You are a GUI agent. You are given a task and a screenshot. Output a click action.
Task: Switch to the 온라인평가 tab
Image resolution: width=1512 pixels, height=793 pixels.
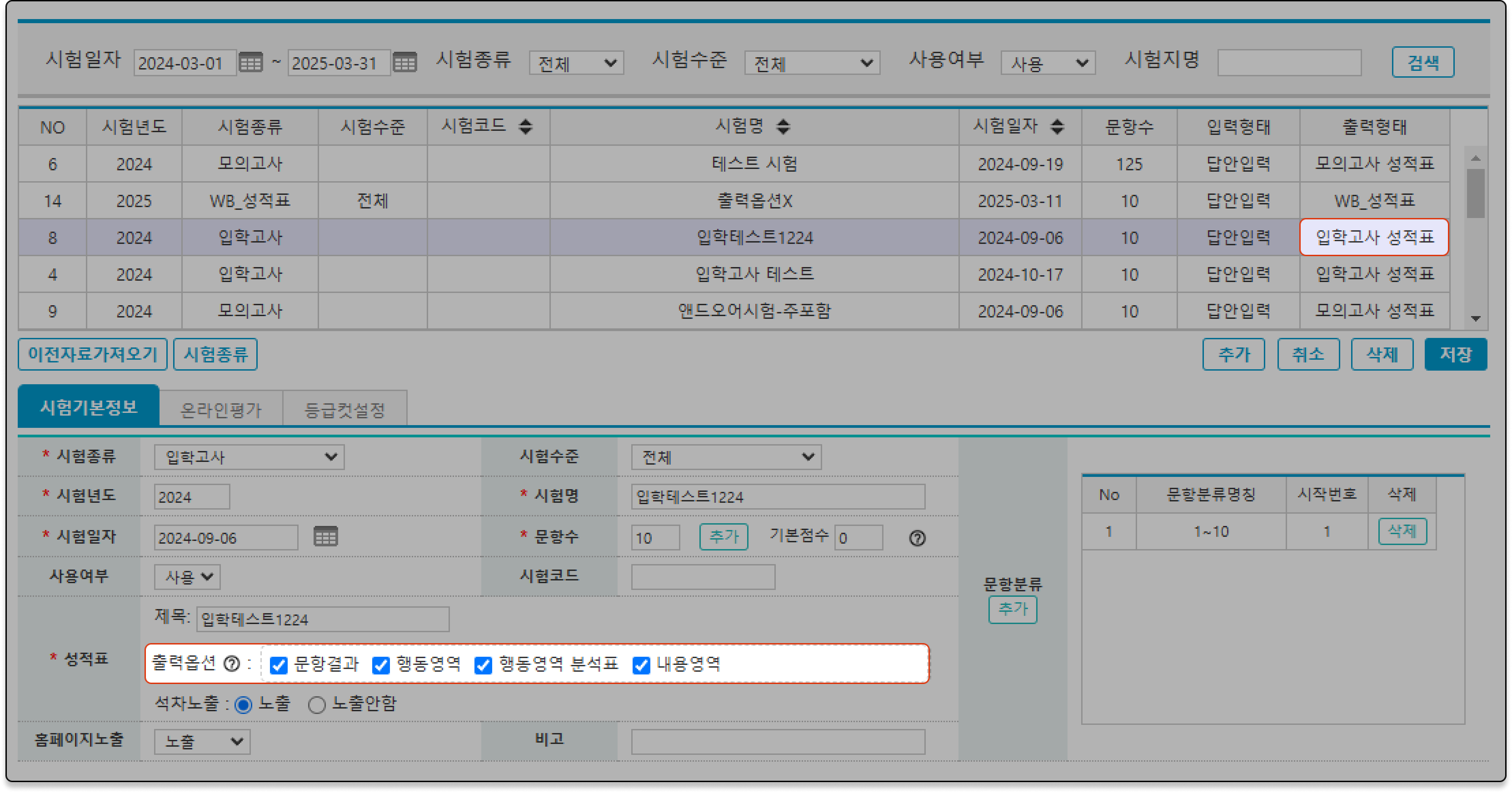pos(221,409)
